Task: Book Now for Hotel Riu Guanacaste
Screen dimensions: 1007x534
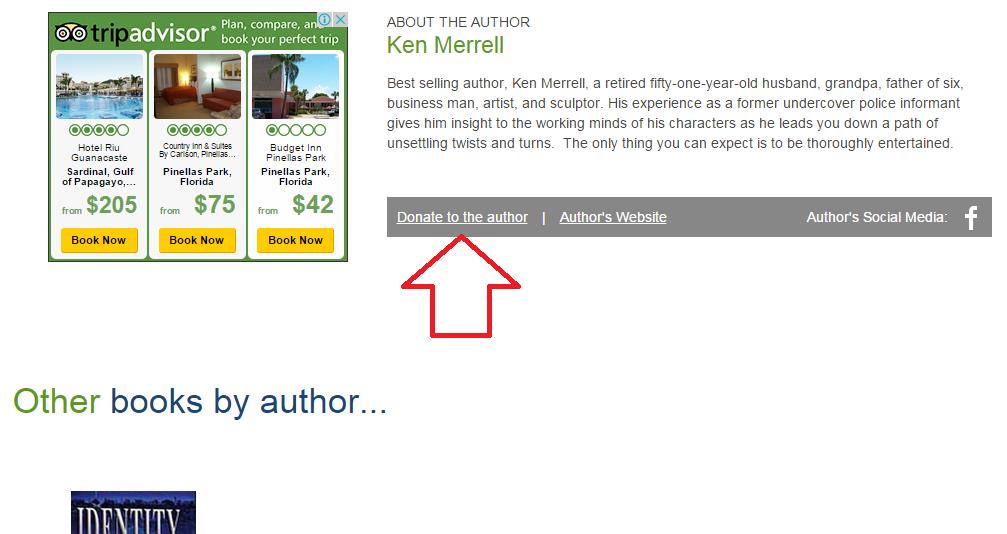Action: point(99,240)
